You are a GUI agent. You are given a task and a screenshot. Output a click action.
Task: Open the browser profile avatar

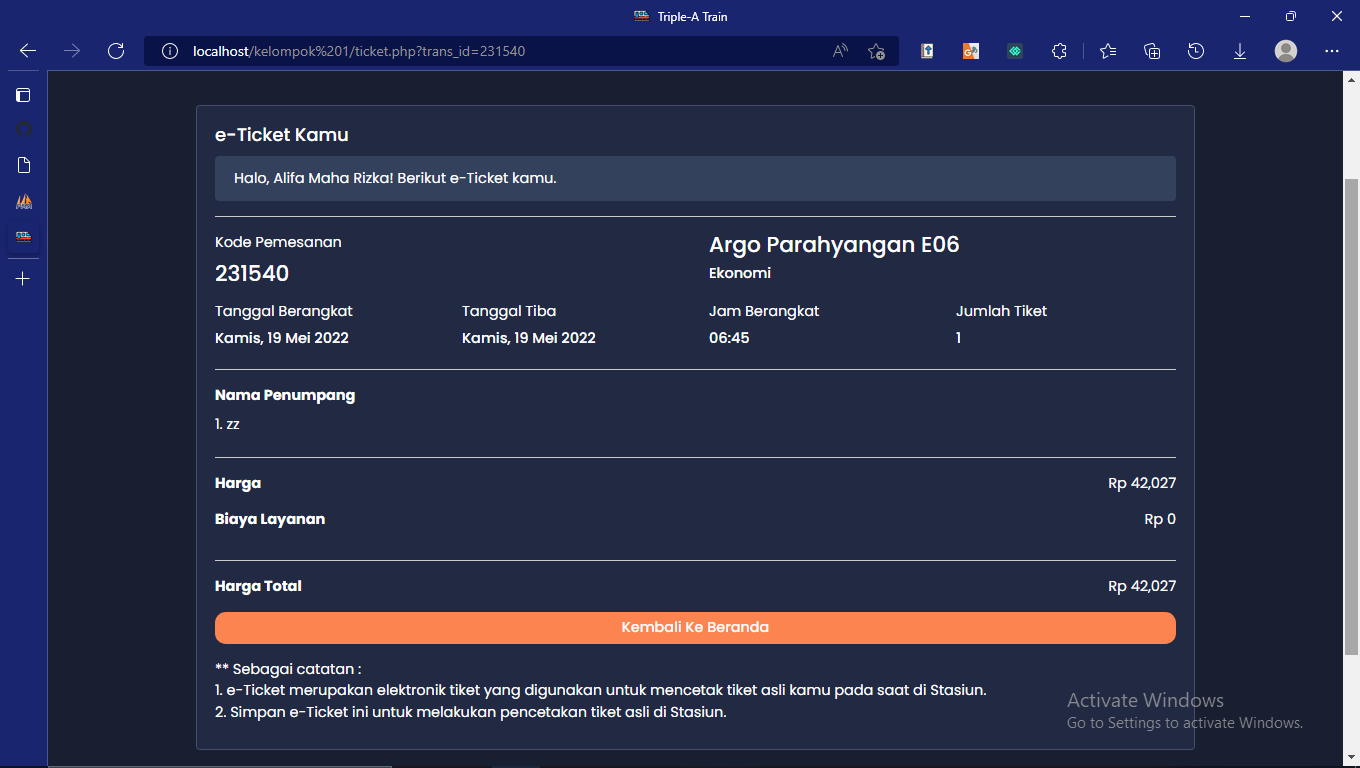[x=1286, y=50]
